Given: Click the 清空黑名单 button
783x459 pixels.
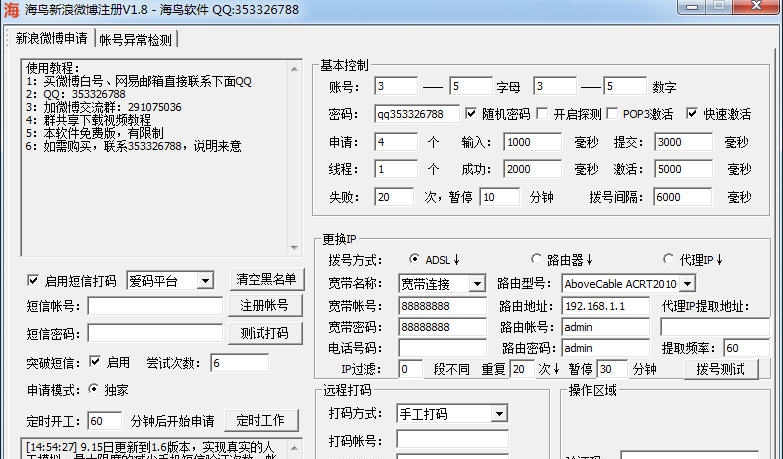Looking at the screenshot, I should 266,279.
